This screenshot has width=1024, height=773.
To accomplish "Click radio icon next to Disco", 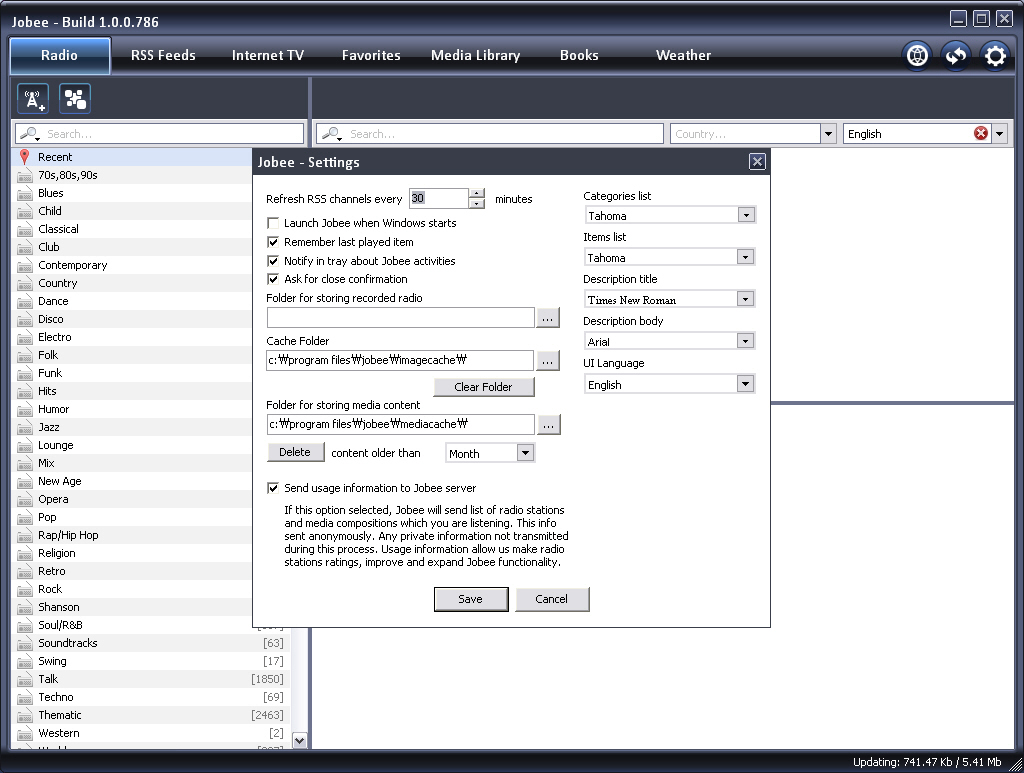I will (24, 319).
